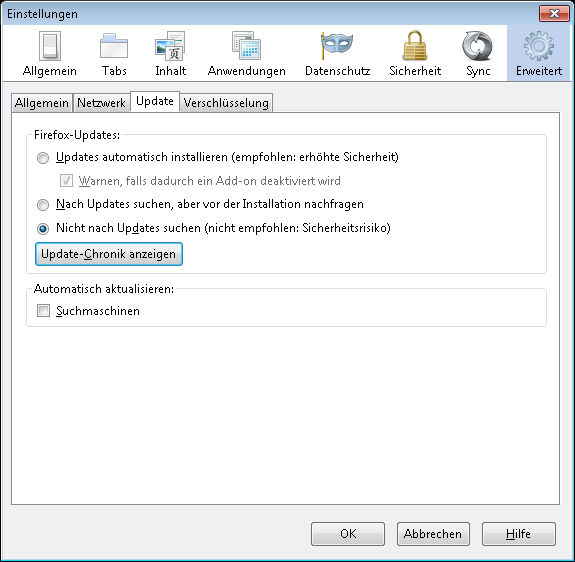Open the Sicherheit padlock icon category

(x=415, y=54)
